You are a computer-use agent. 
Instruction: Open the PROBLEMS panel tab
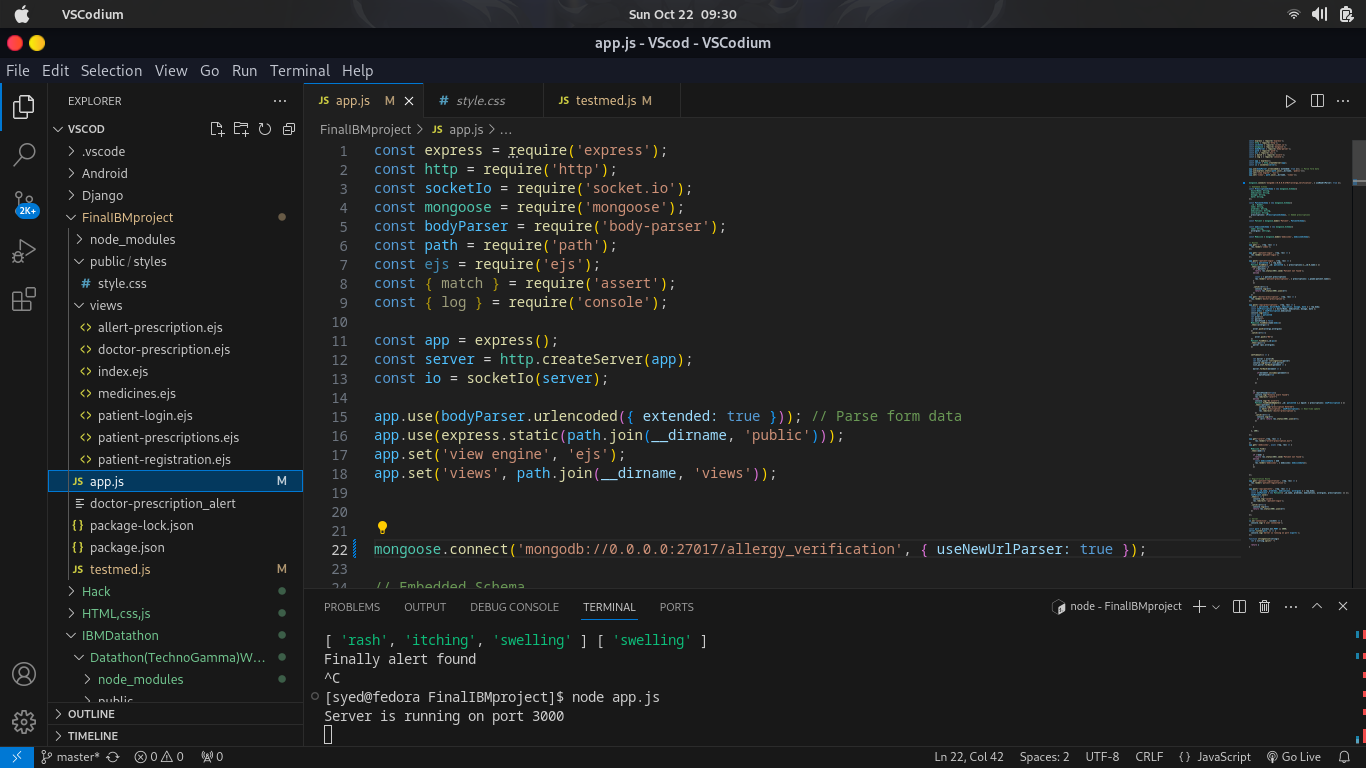(x=352, y=607)
